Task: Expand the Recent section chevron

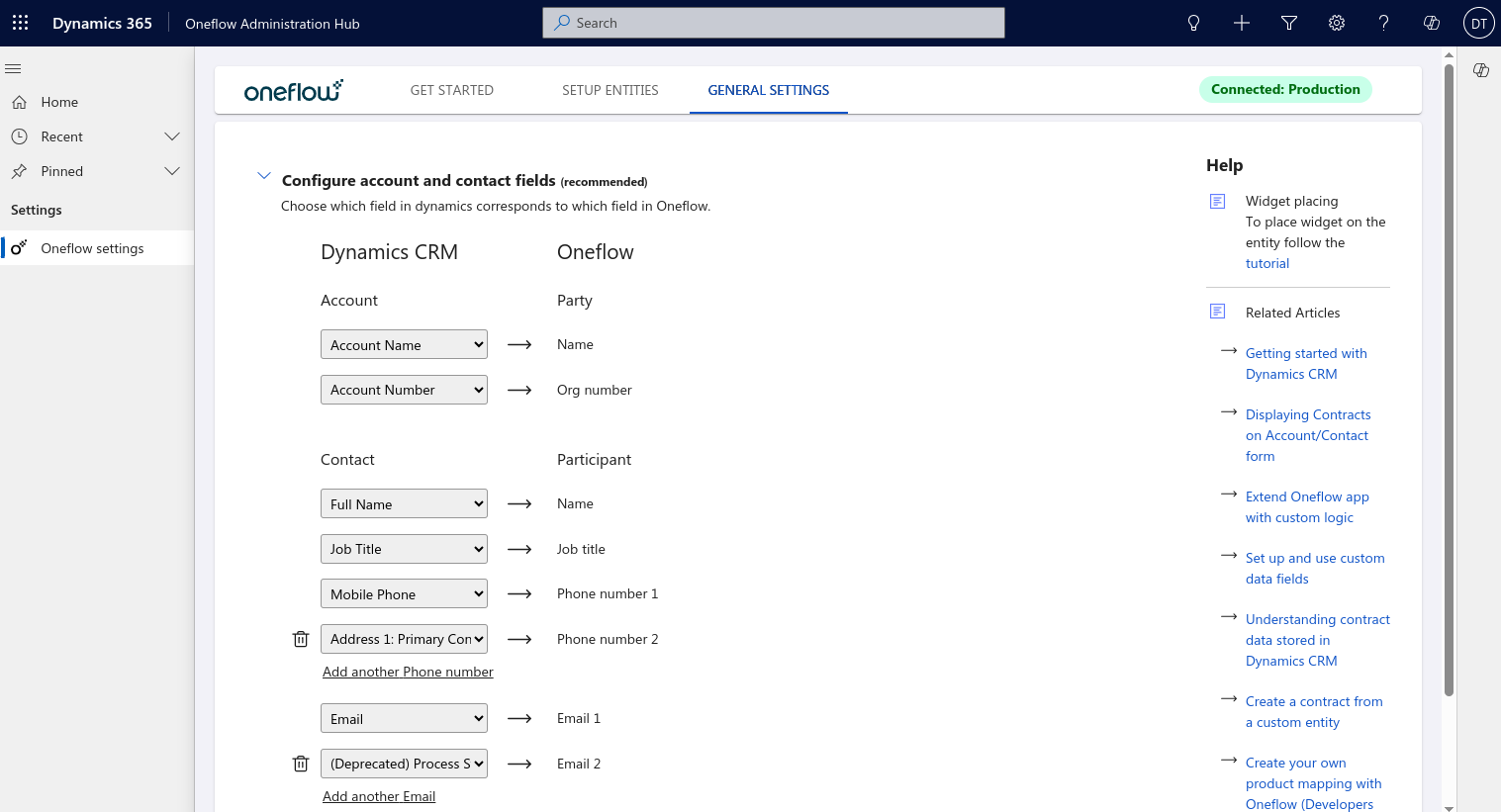Action: point(172,136)
